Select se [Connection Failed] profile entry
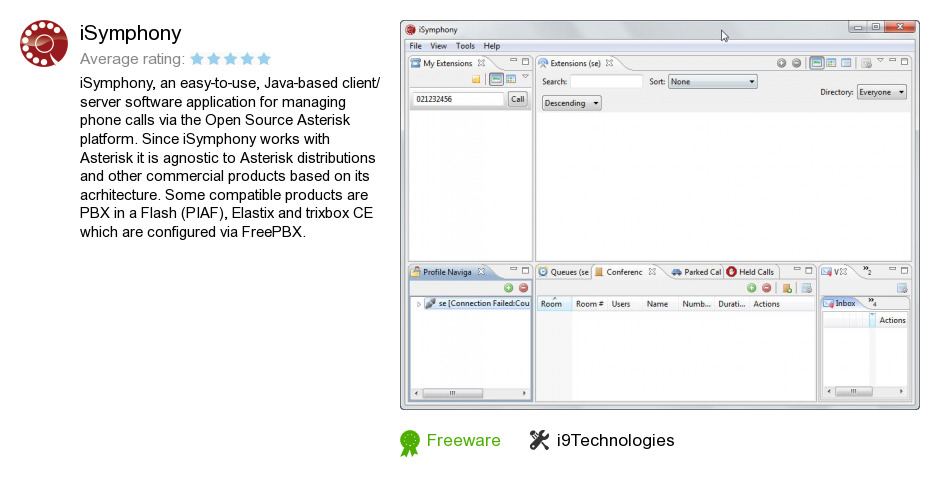The width and height of the screenshot is (940, 487). (x=478, y=303)
